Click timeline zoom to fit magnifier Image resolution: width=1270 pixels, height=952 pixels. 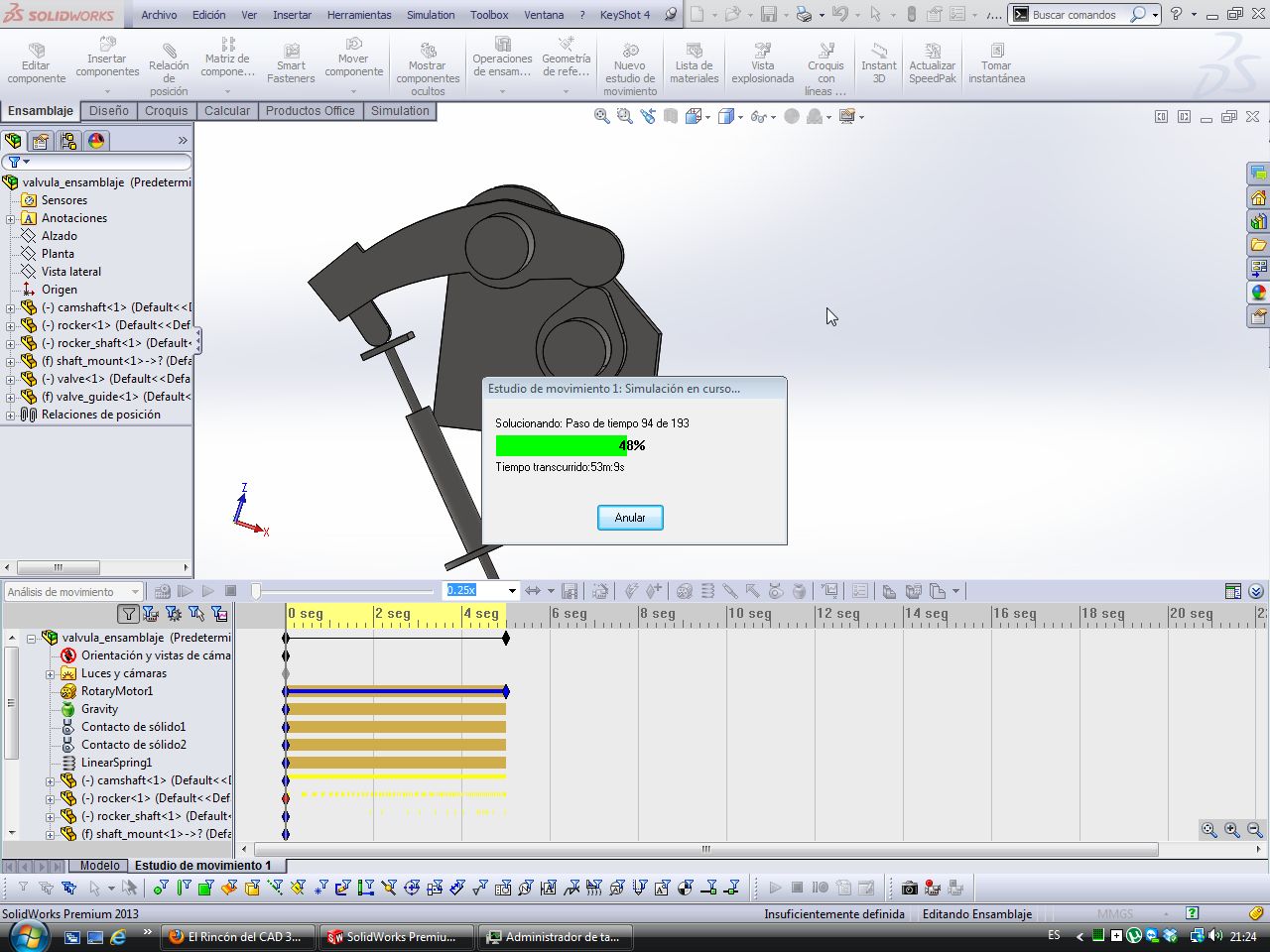click(1208, 830)
